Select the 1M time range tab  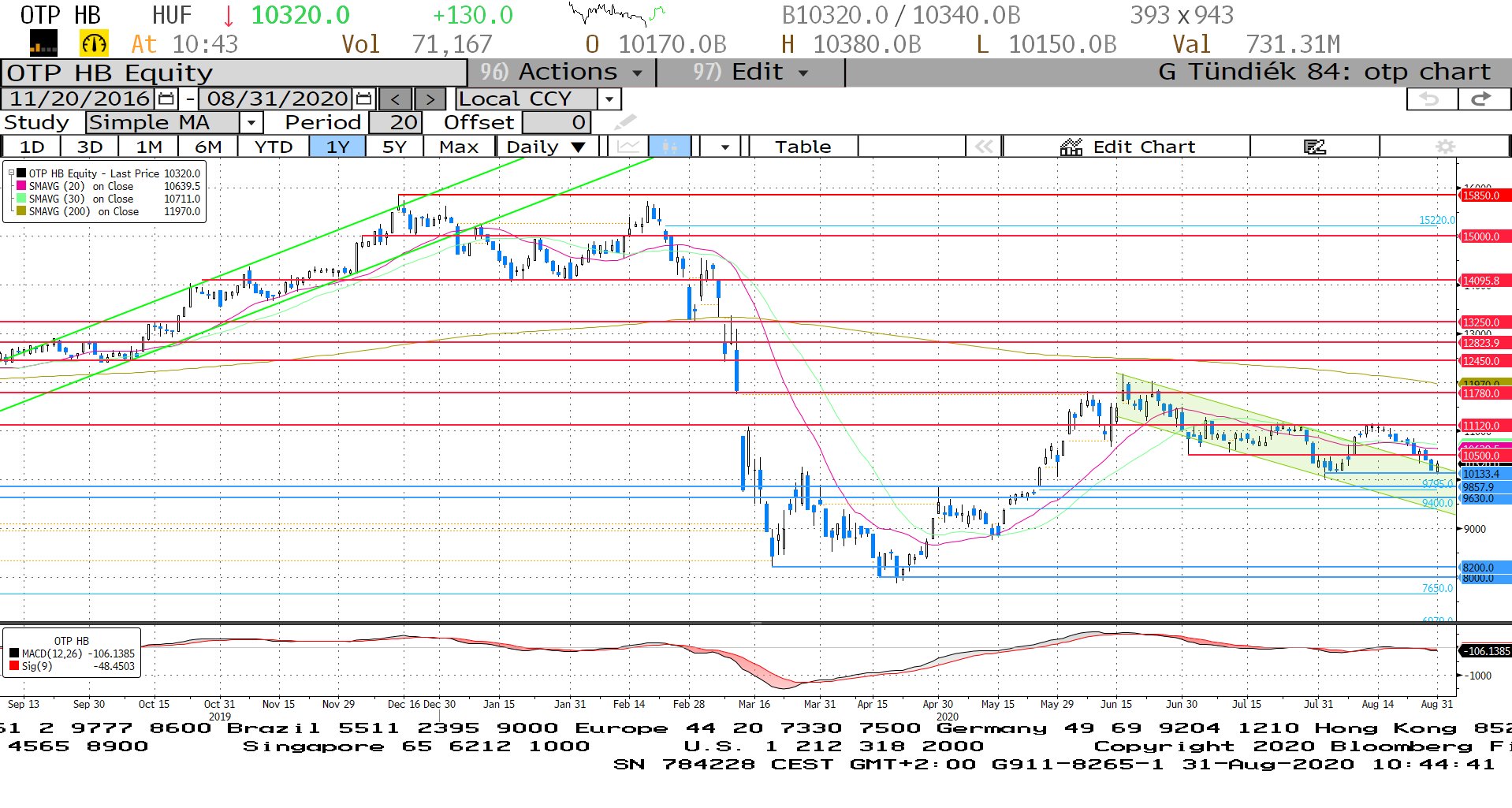coord(149,147)
